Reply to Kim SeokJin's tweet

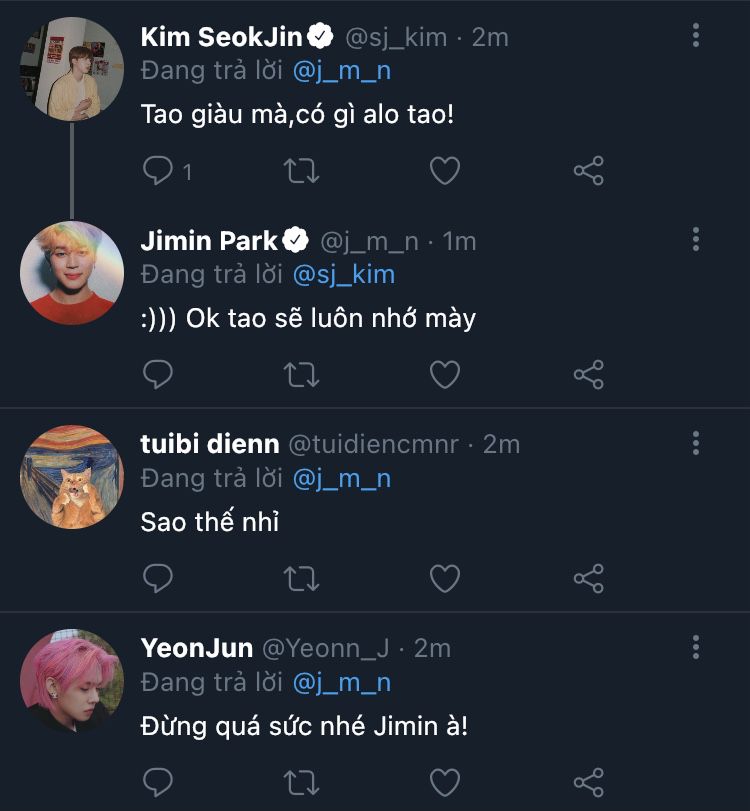point(158,171)
